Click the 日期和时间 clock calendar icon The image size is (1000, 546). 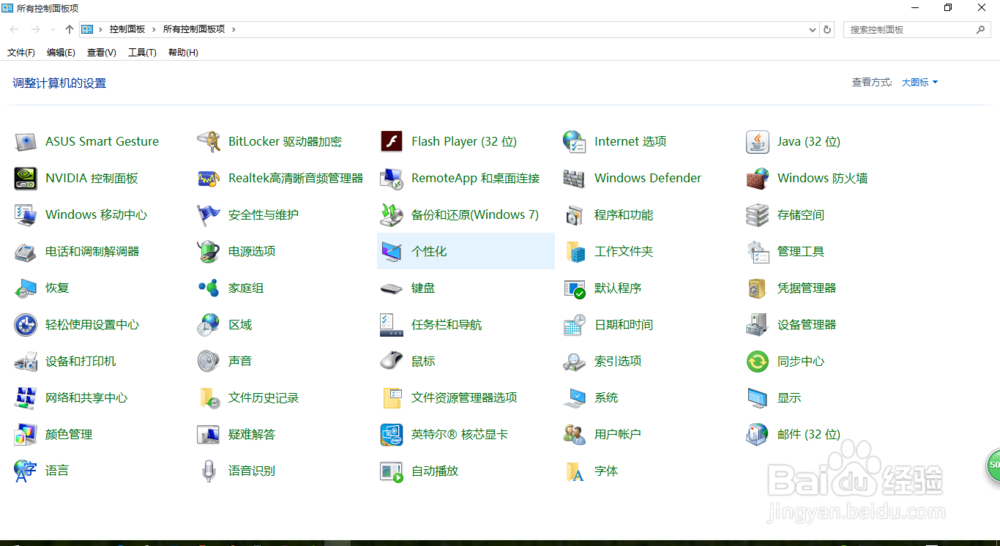point(574,325)
